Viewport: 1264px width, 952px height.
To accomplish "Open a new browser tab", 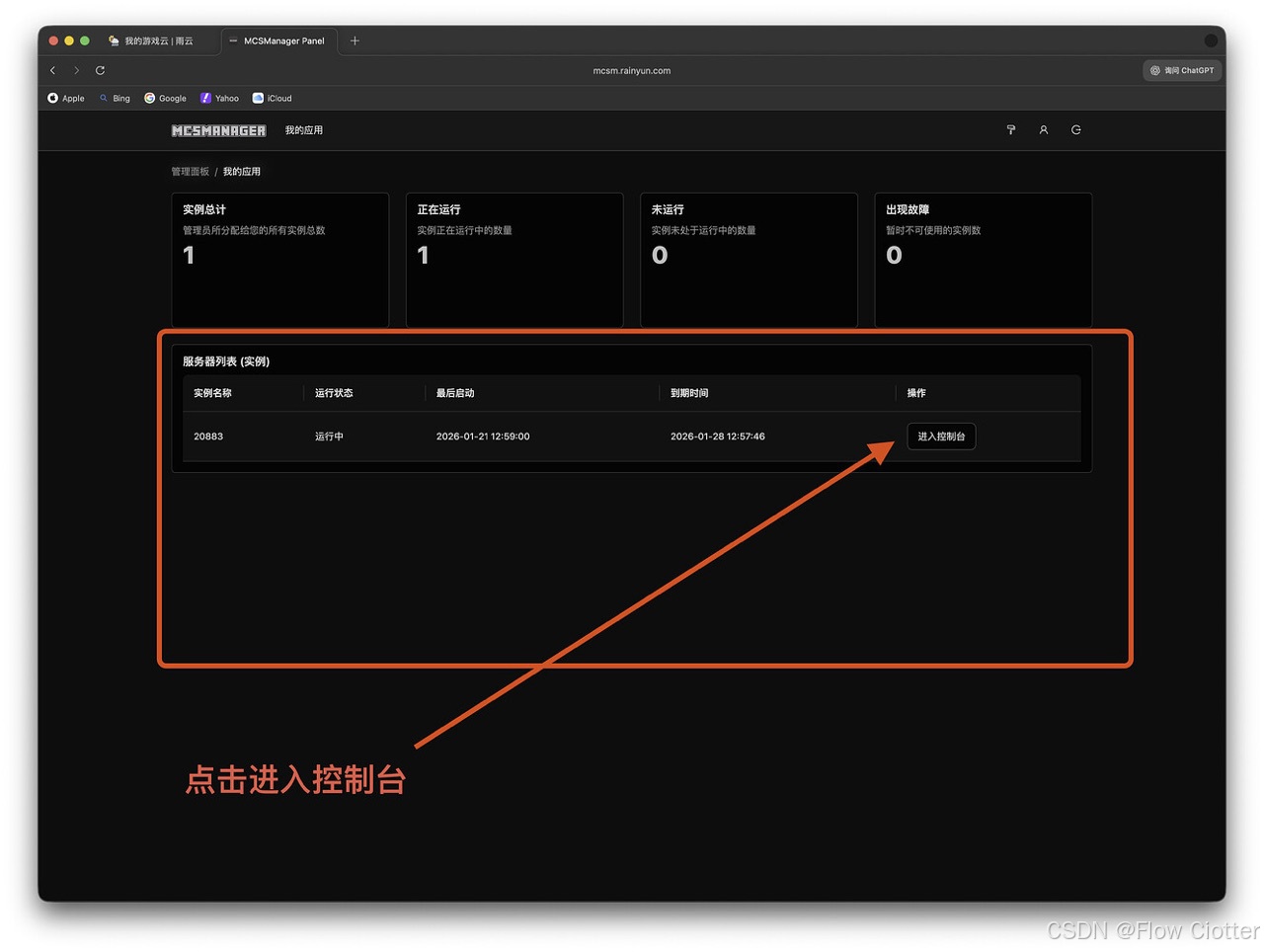I will click(x=355, y=40).
